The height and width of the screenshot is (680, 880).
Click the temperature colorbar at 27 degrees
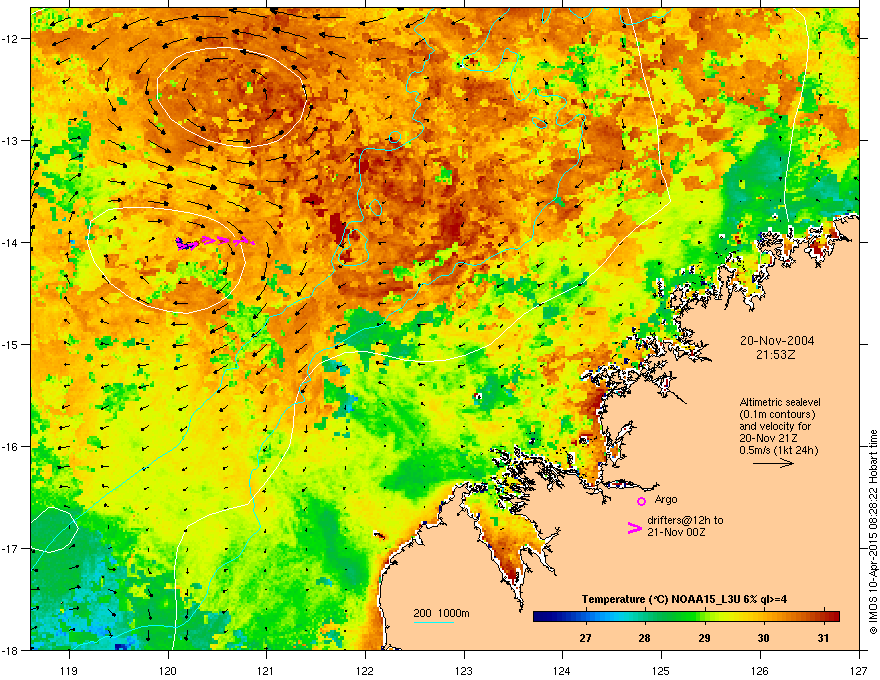(585, 617)
